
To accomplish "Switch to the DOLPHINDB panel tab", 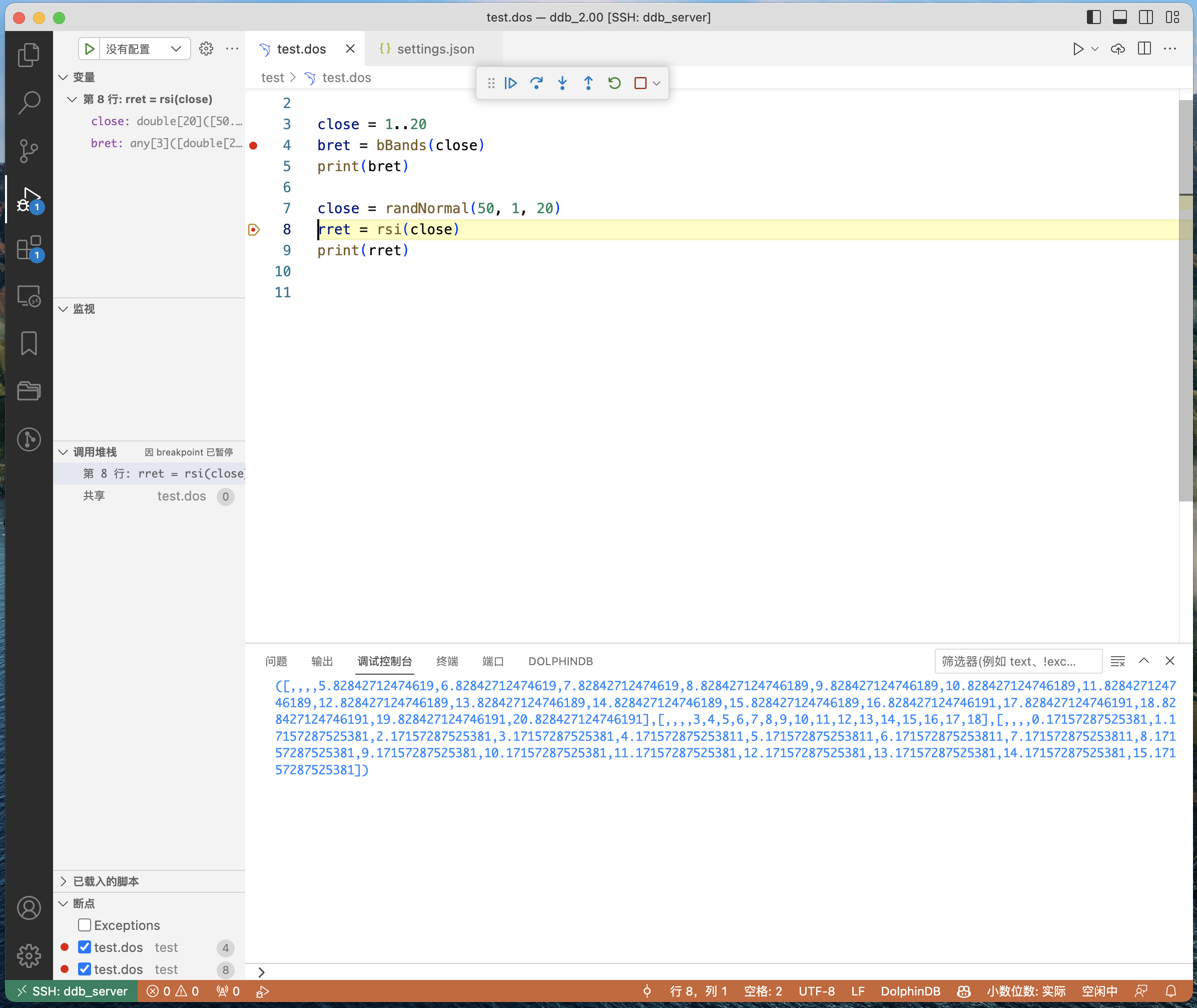I will [x=560, y=661].
